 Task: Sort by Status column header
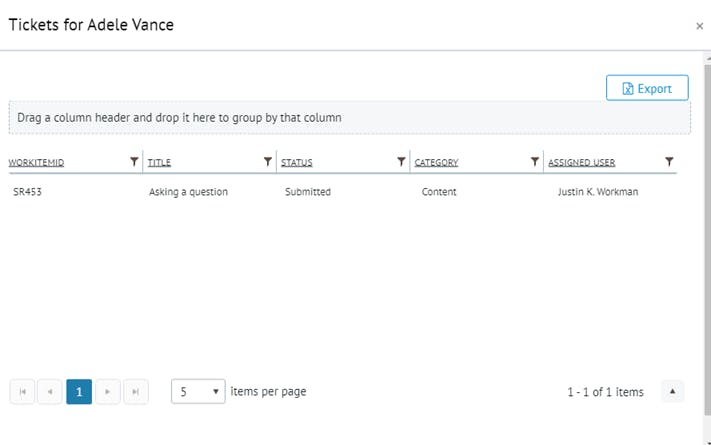click(x=297, y=162)
